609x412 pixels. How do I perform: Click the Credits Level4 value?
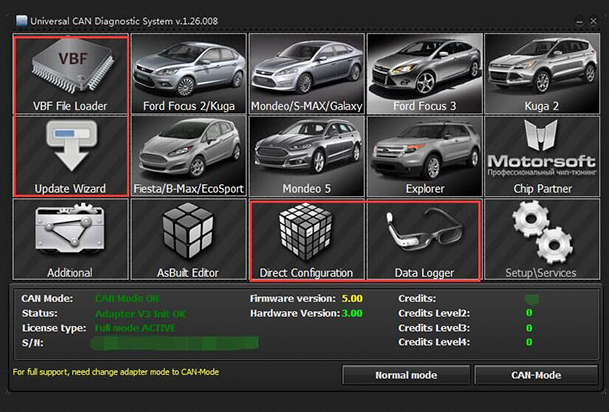(x=529, y=342)
